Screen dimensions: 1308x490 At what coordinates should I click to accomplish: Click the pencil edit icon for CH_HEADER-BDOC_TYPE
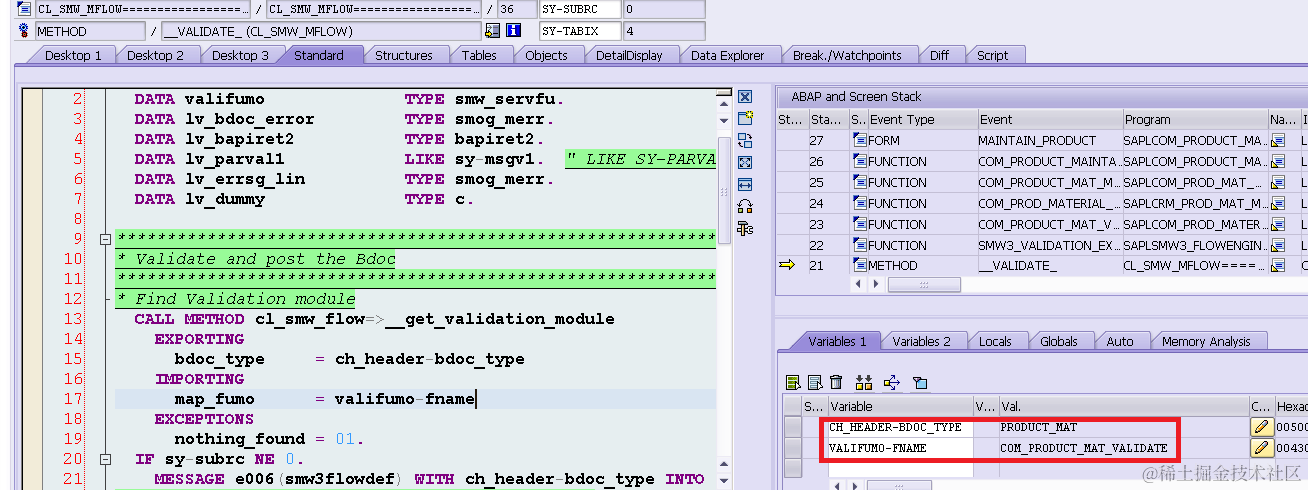click(x=1261, y=427)
